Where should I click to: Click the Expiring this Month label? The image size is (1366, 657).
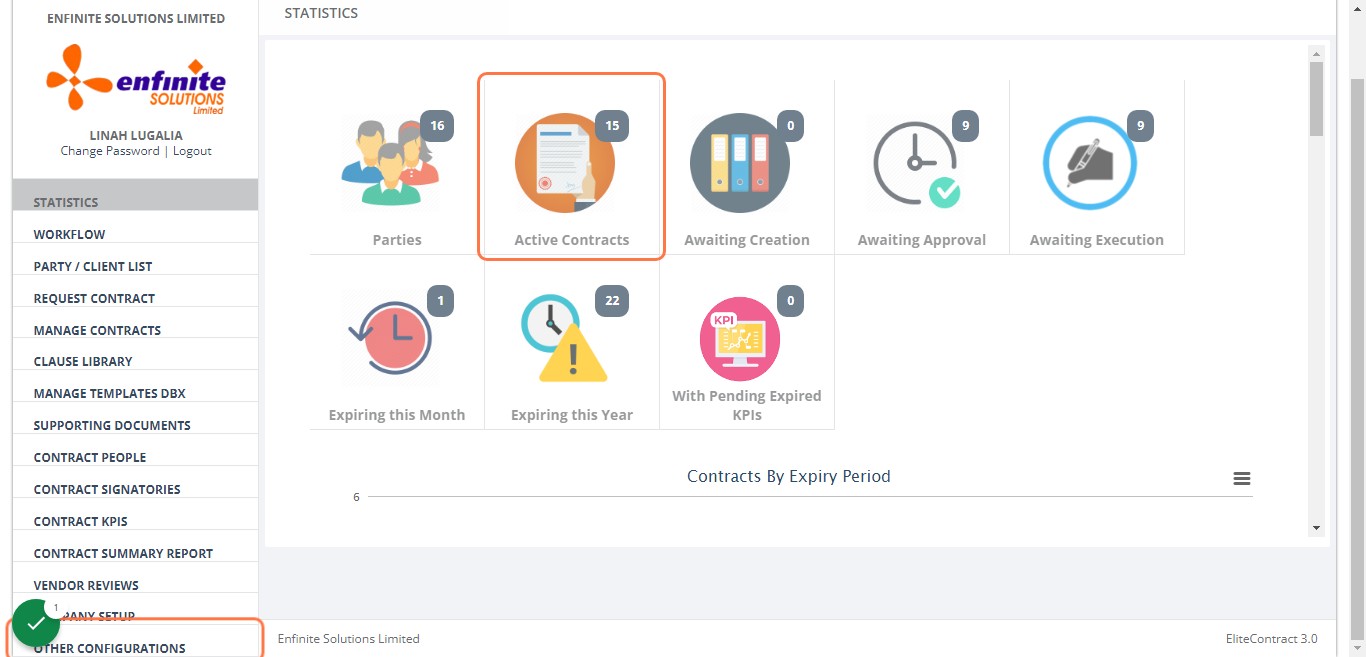pos(397,415)
